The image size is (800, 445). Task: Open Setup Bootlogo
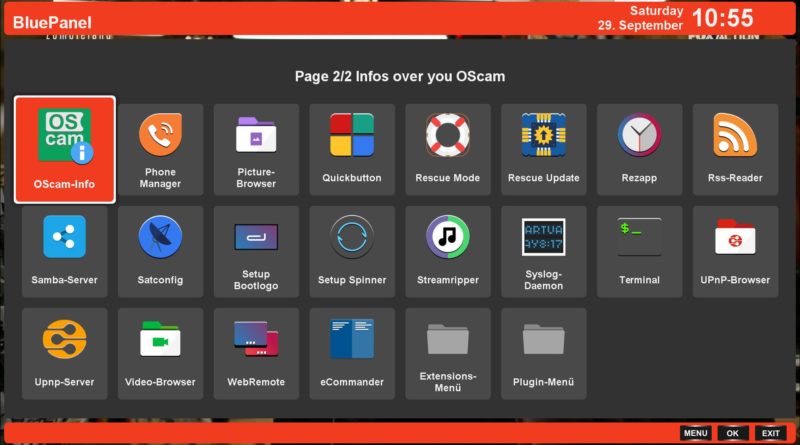pos(256,251)
